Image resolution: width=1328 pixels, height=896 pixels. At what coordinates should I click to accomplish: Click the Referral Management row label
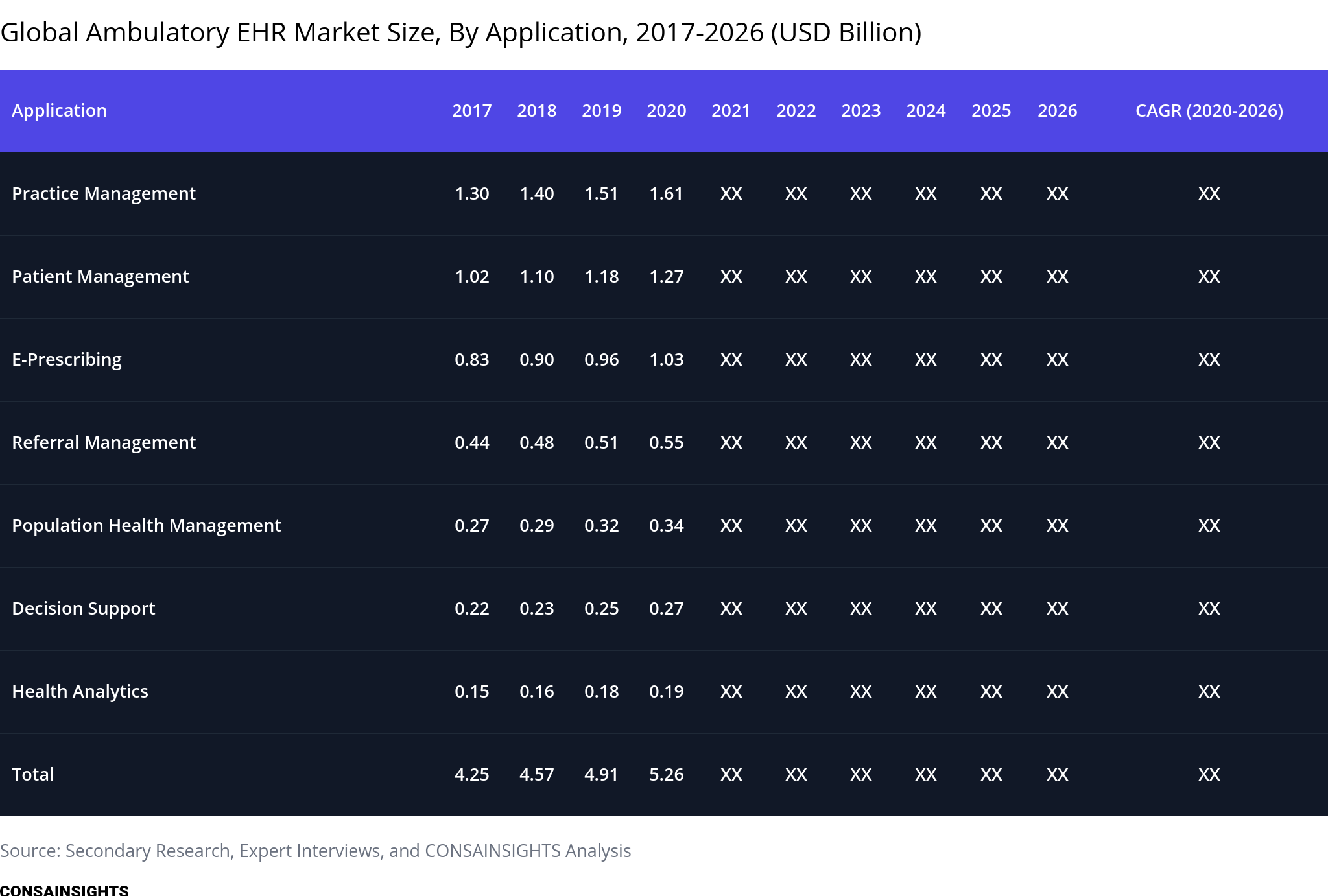coord(104,443)
